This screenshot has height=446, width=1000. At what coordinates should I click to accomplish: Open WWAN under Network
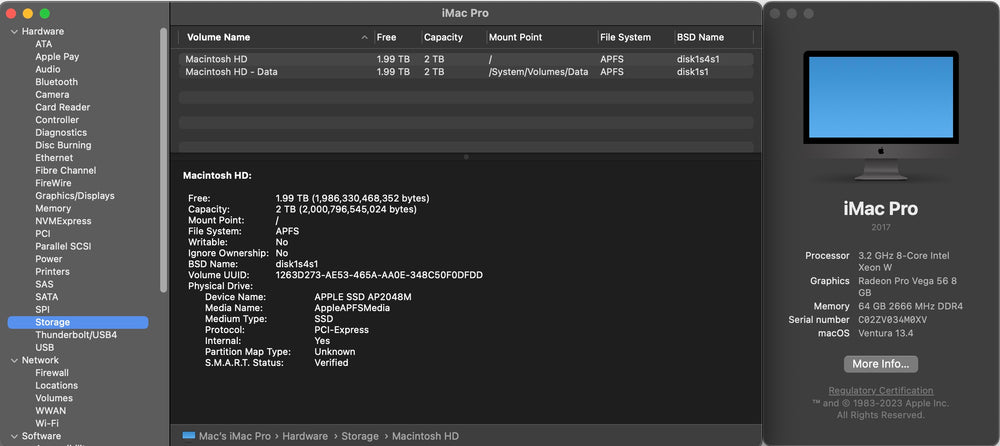(x=50, y=411)
